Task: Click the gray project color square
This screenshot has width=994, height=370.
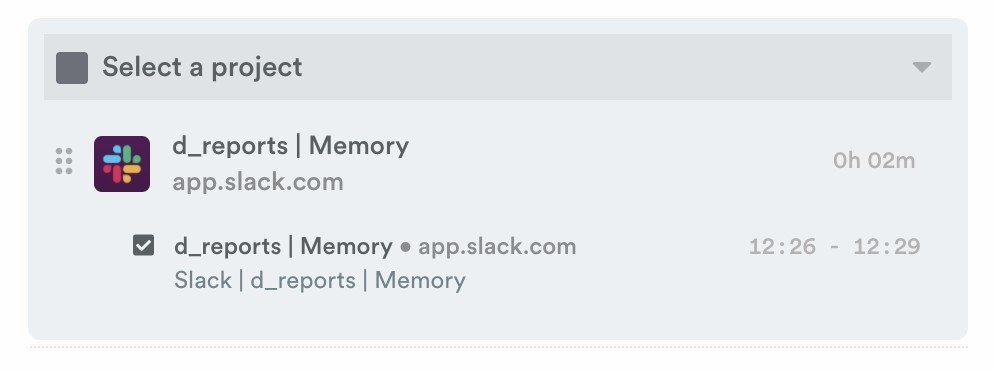Action: click(x=72, y=68)
